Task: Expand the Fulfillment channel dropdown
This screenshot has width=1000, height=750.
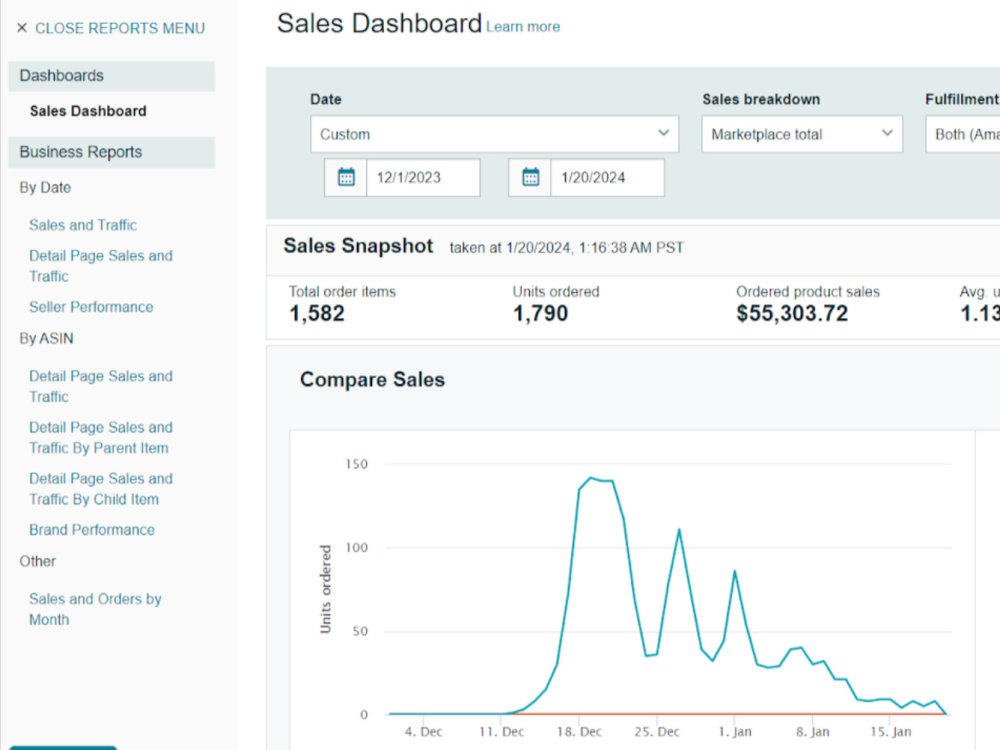Action: pyautogui.click(x=963, y=134)
